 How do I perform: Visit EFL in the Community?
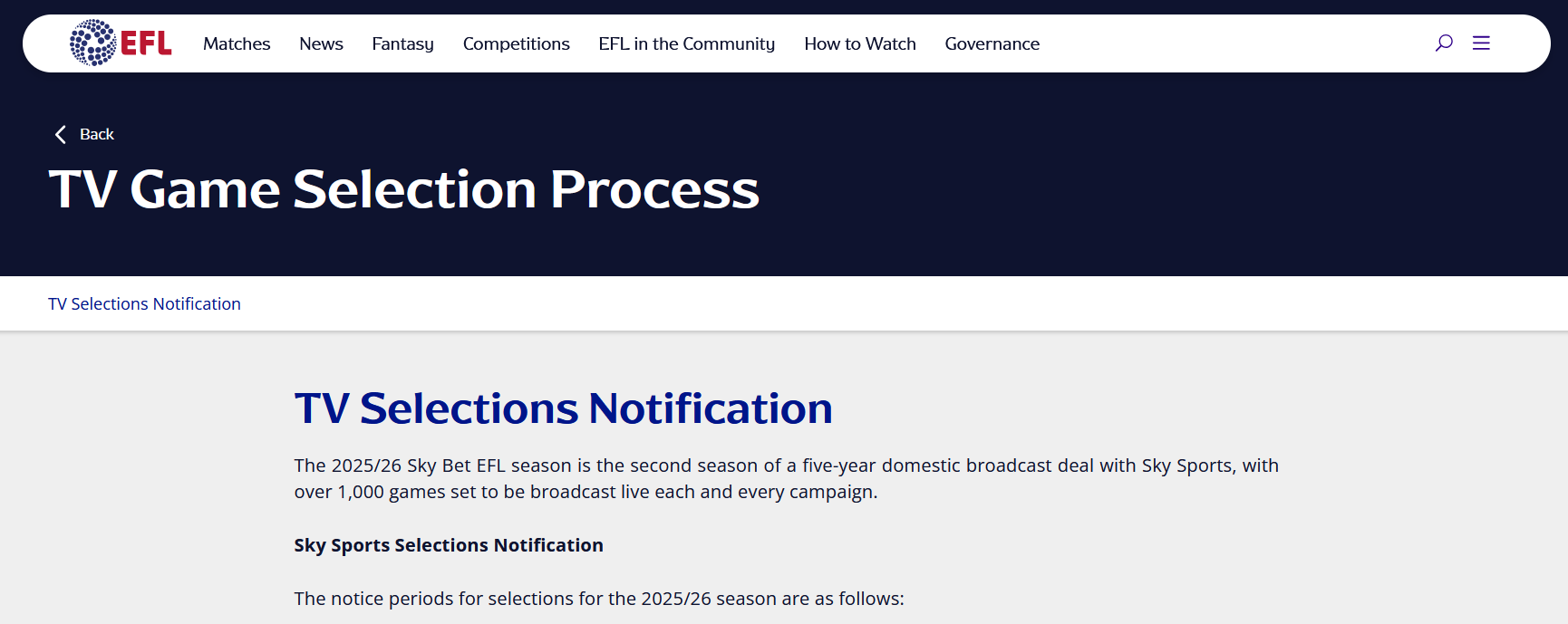[686, 43]
